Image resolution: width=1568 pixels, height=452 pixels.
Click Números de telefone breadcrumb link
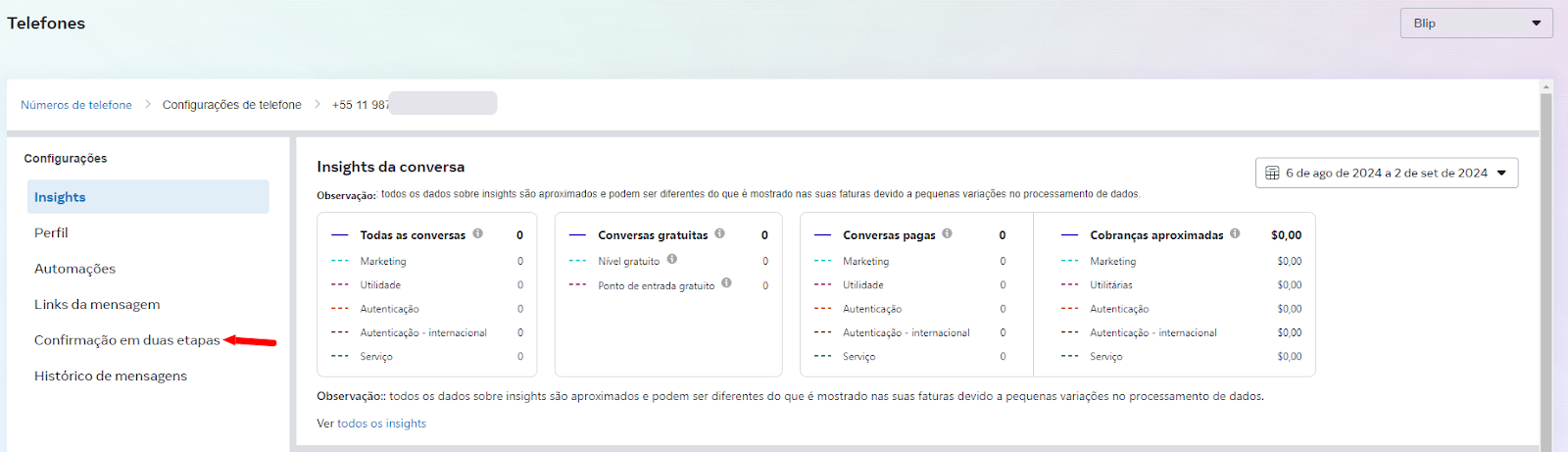pos(76,105)
